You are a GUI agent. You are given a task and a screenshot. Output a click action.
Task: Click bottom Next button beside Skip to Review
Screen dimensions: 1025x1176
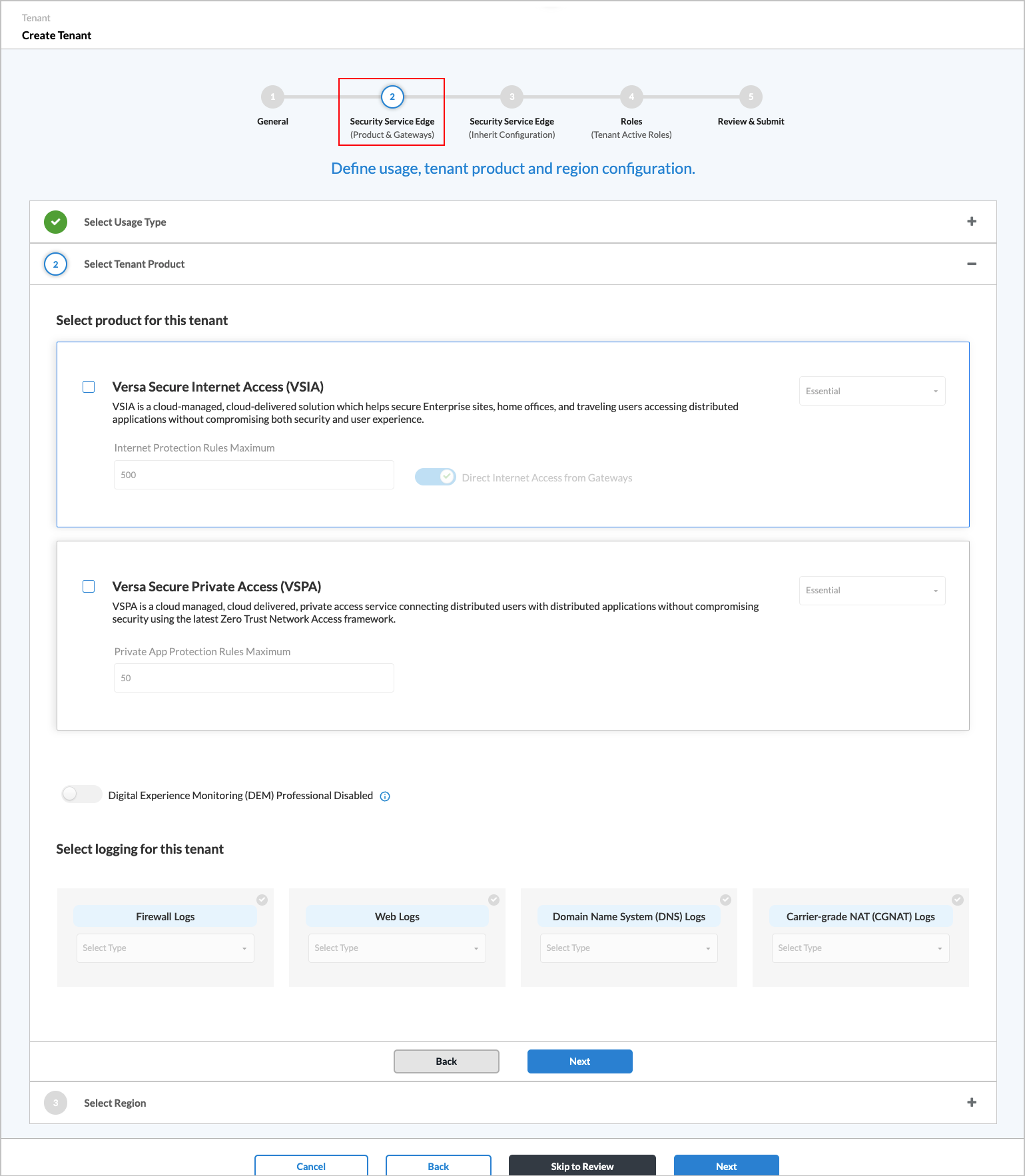(x=726, y=1165)
